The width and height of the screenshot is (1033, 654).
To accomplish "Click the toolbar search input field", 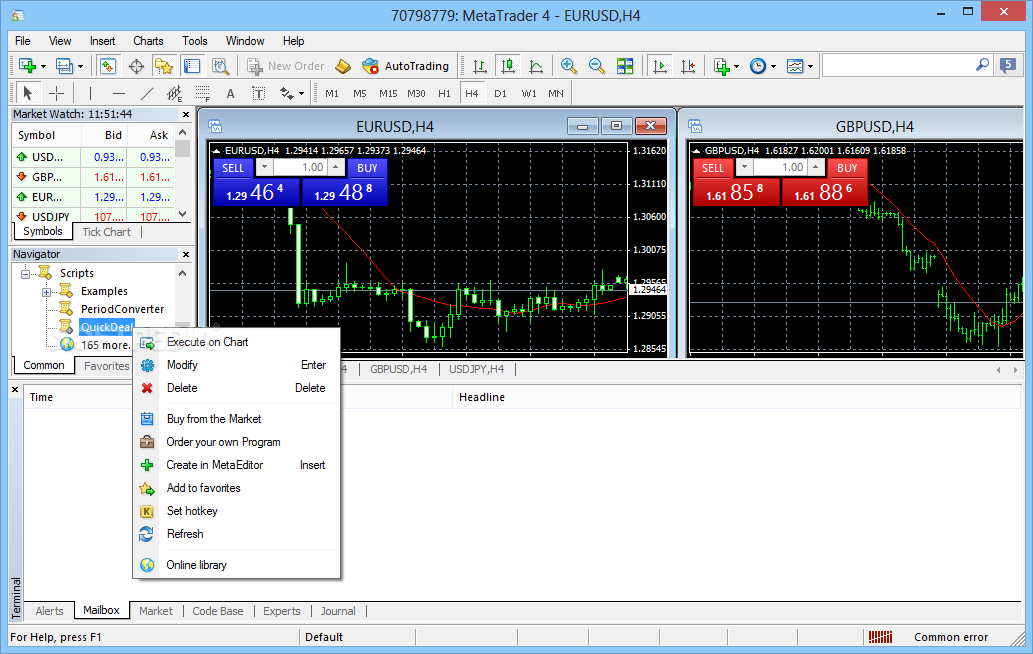I will click(897, 65).
